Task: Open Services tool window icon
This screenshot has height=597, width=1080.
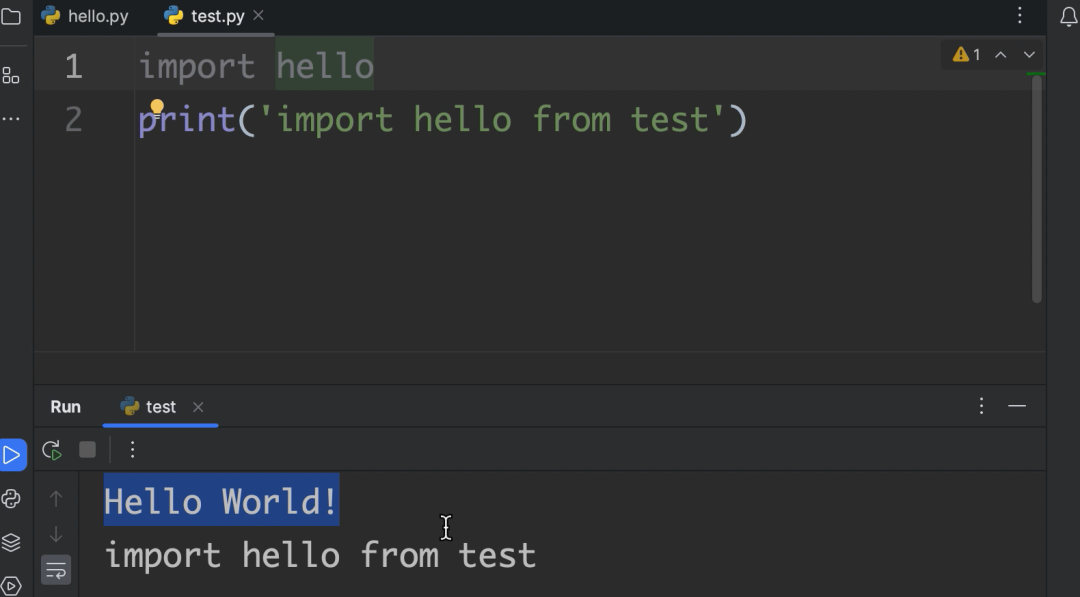Action: (x=11, y=587)
